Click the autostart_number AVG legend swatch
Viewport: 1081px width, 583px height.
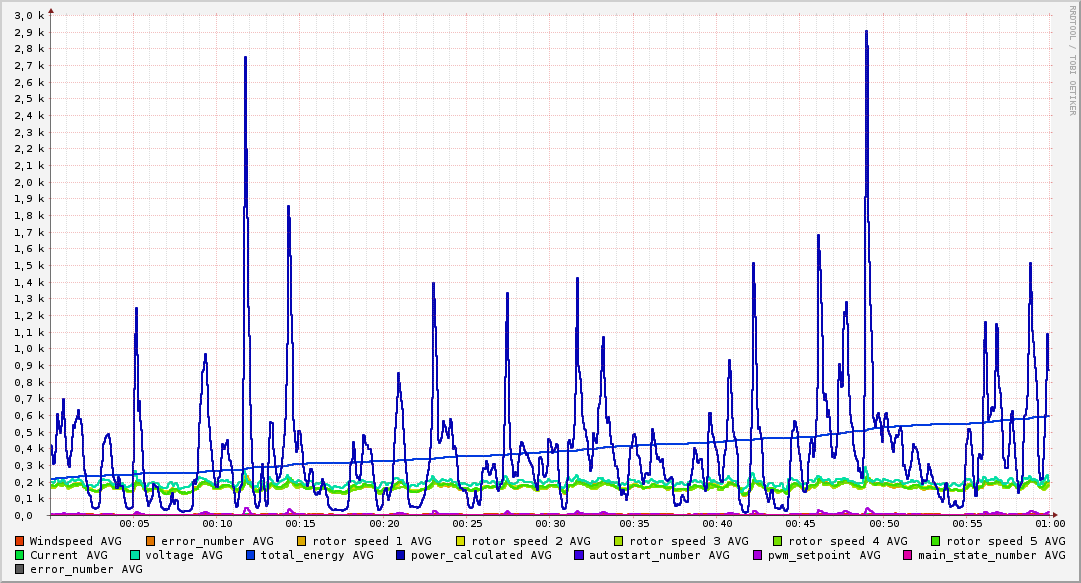coord(578,555)
